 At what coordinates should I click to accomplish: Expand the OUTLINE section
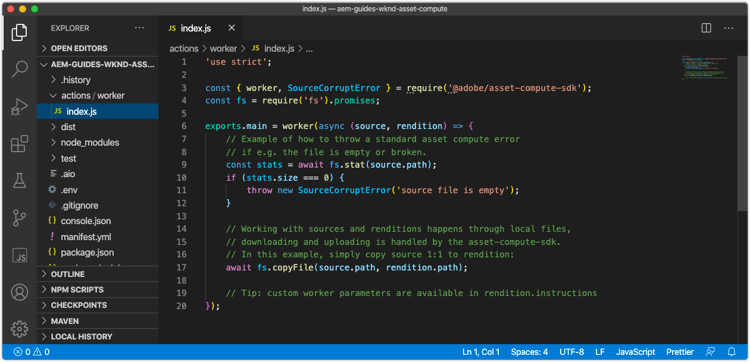click(98, 274)
